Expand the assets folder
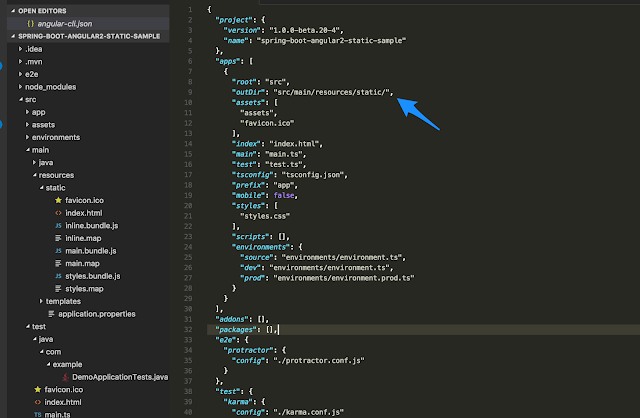The width and height of the screenshot is (640, 418). pos(27,125)
